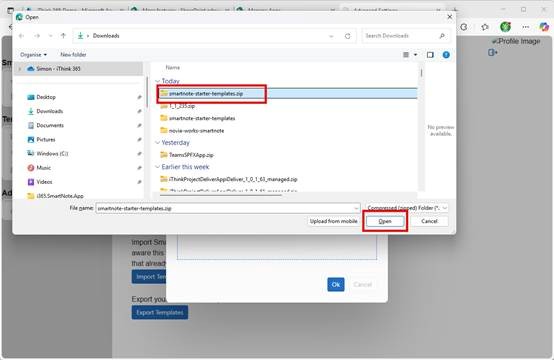Click Export Templates button in page
This screenshot has height=360, width=554.
pyautogui.click(x=160, y=312)
